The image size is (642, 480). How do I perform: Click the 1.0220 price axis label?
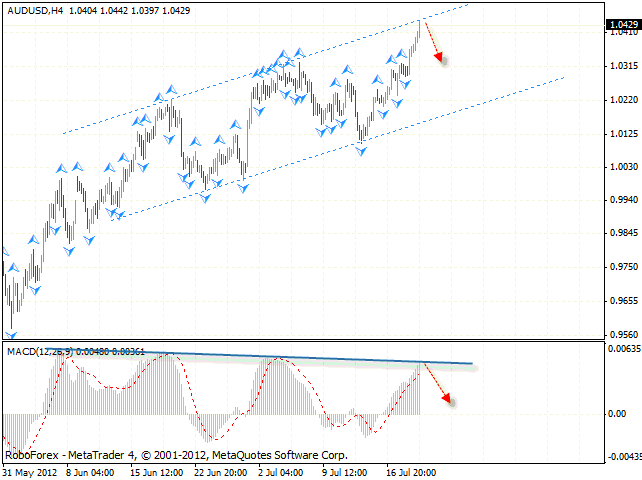[622, 100]
